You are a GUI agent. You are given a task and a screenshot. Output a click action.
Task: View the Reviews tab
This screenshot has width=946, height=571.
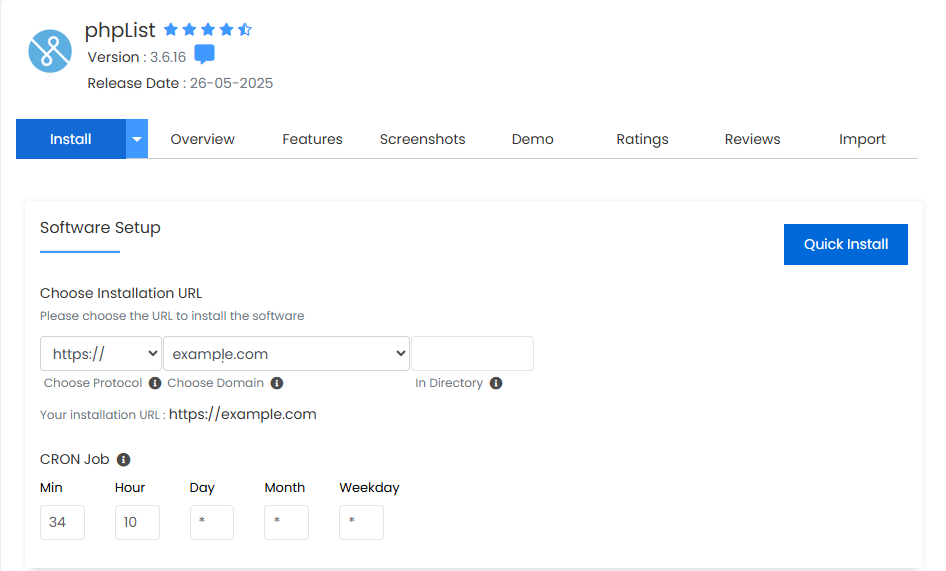pyautogui.click(x=752, y=139)
